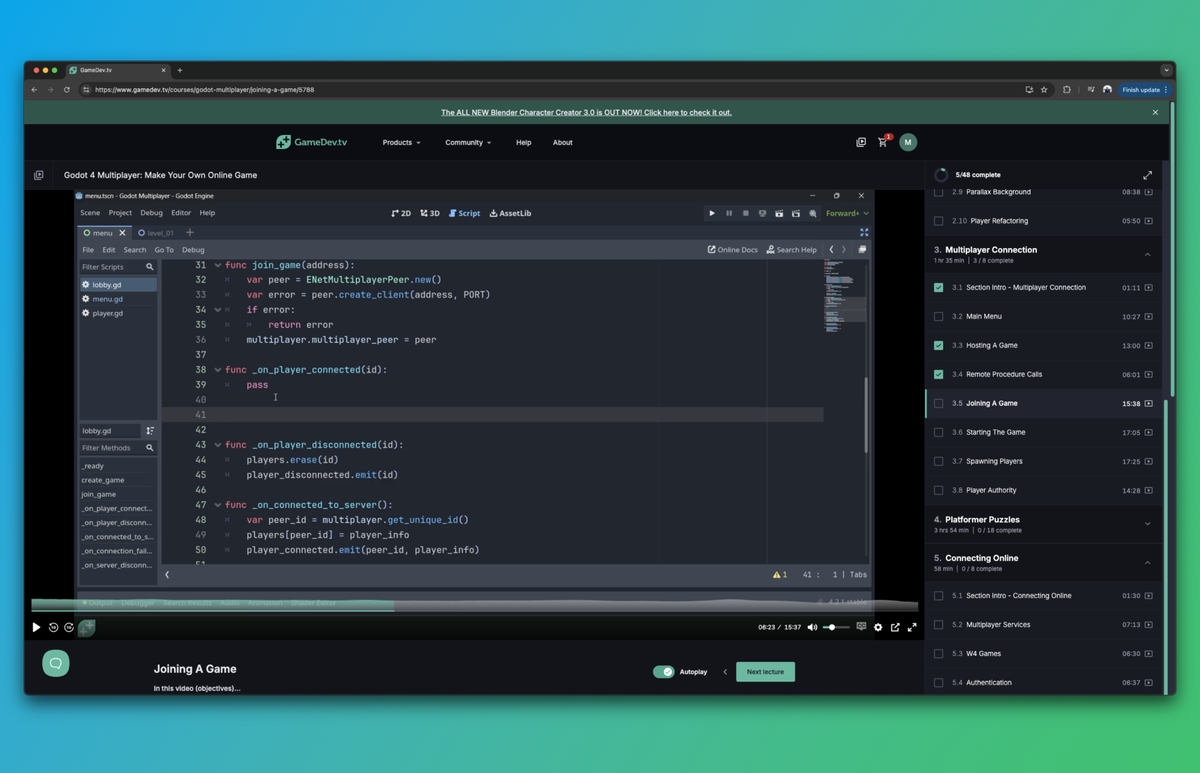The image size is (1200, 773).
Task: Rewind the video ten seconds
Action: (x=54, y=627)
